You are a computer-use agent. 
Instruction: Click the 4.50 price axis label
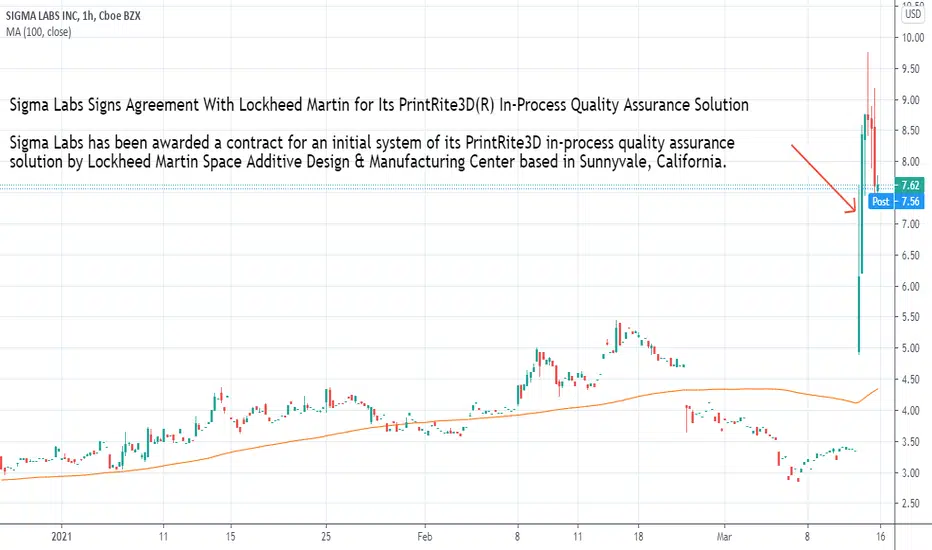[x=910, y=379]
